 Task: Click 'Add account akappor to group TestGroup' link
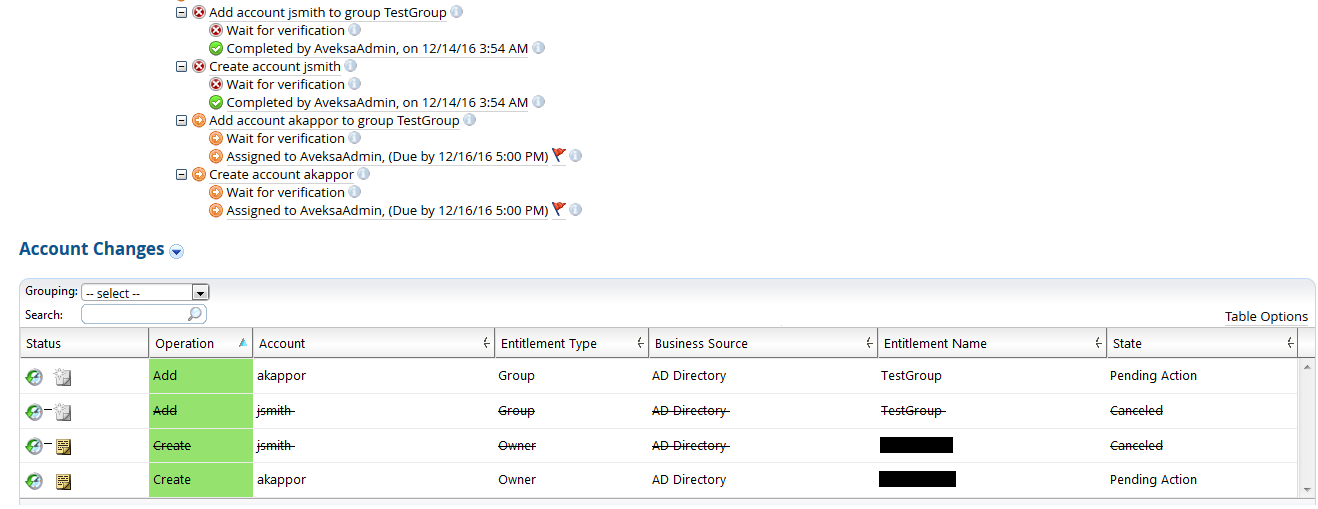(x=334, y=120)
